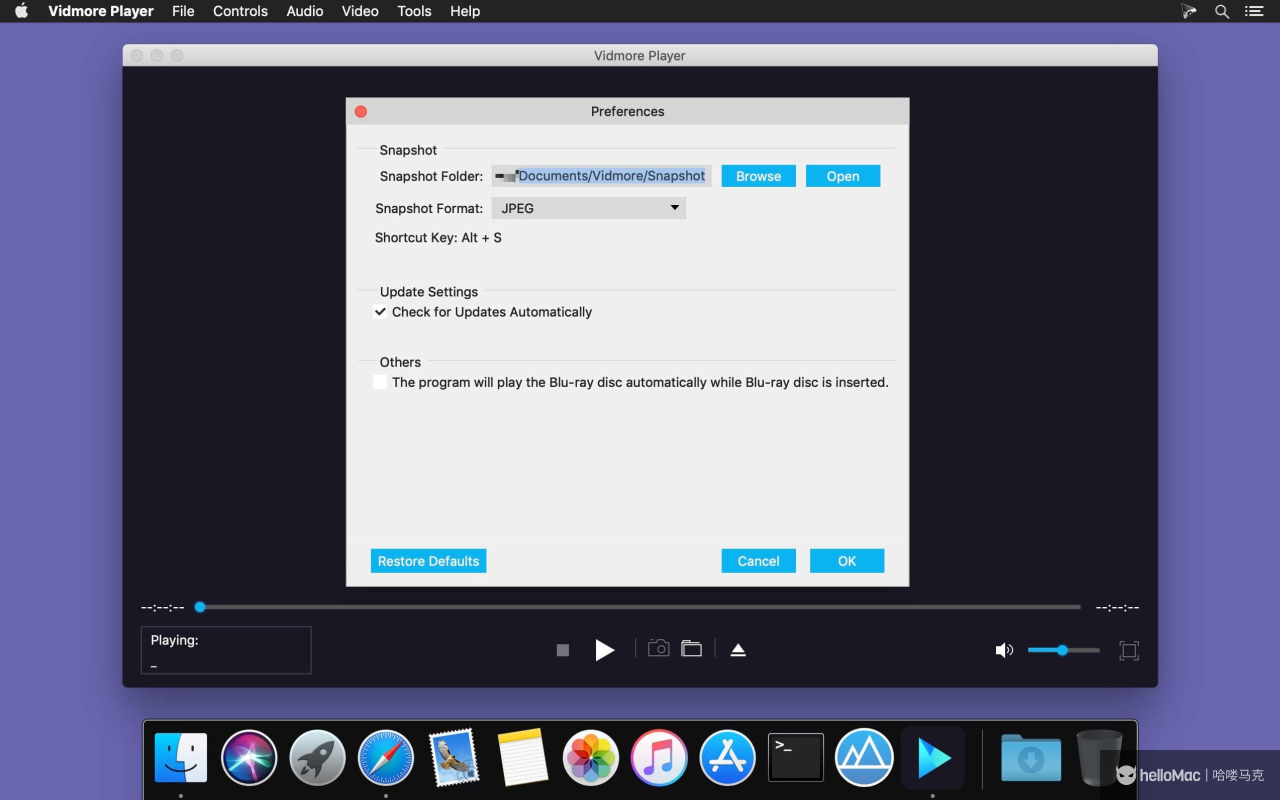Open Notification Center list icon
This screenshot has height=800, width=1280.
(x=1254, y=11)
